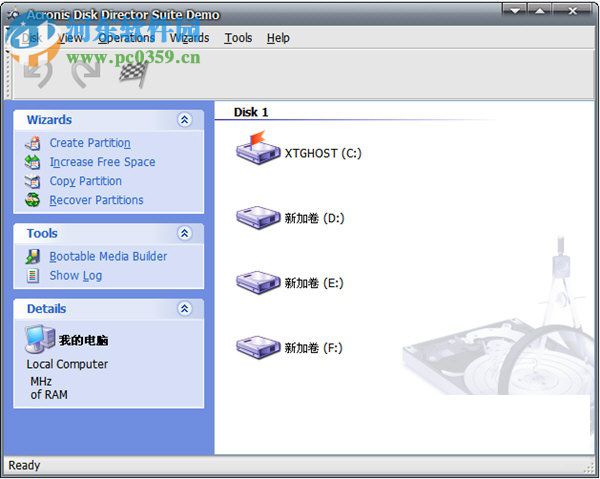Select the E: volume drive icon
Viewport: 600px width, 479px height.
click(258, 282)
